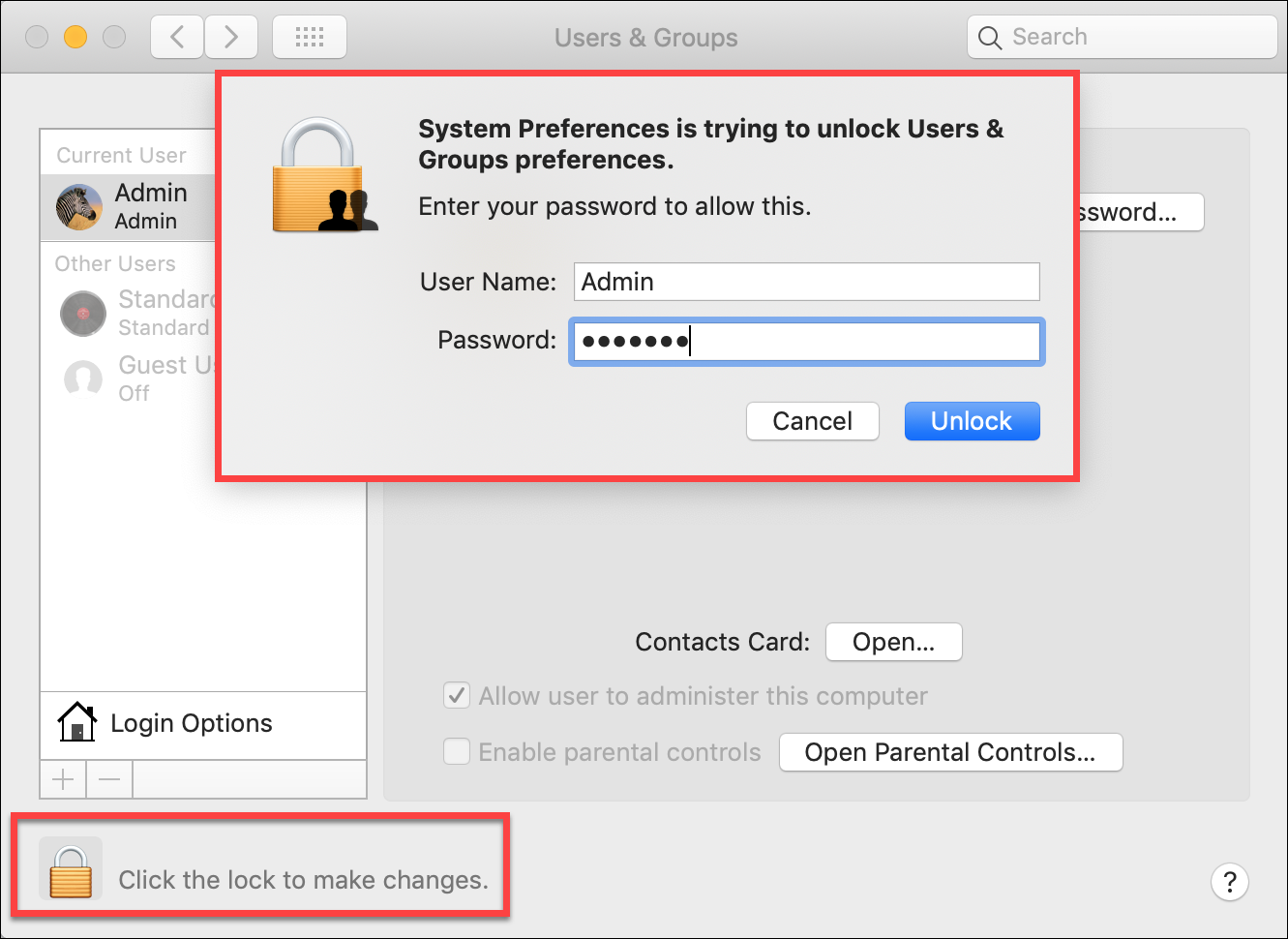Go back using the left chevron

[x=177, y=38]
